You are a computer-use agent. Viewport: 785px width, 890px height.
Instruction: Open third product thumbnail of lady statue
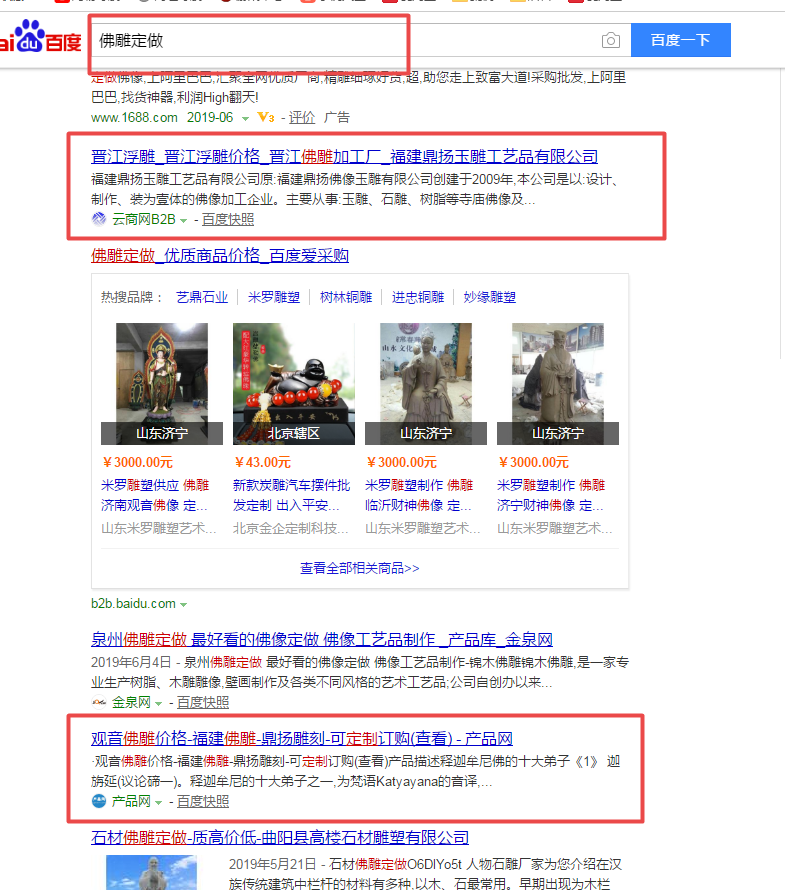426,384
